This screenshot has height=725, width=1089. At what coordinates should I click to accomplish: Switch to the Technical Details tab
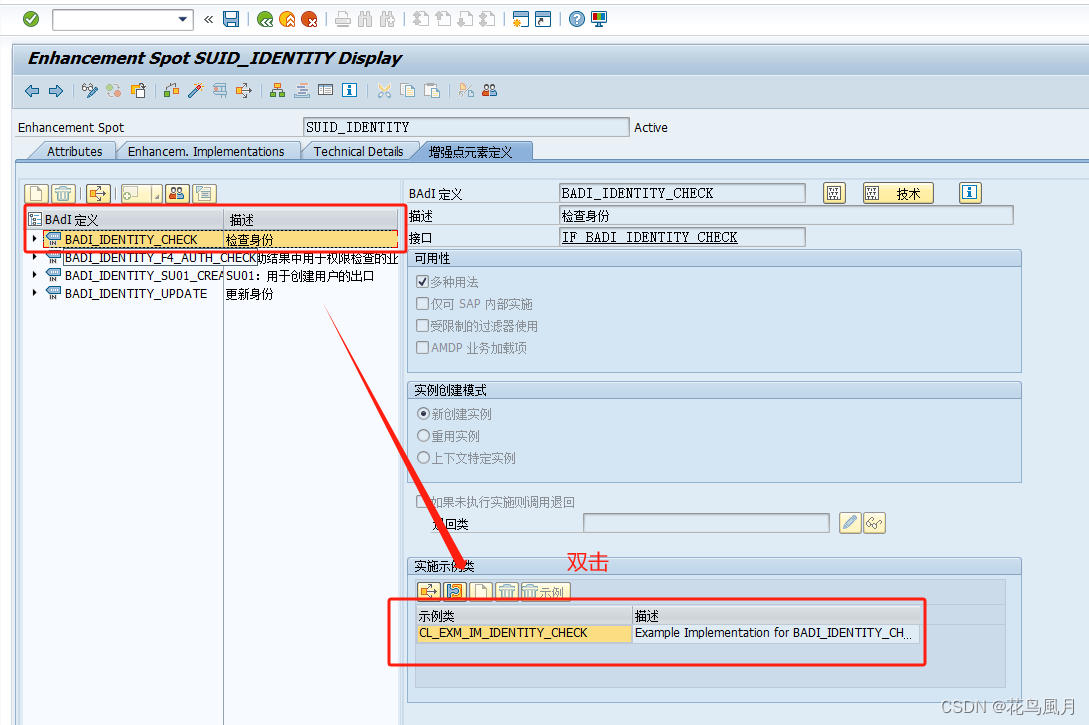pos(361,151)
